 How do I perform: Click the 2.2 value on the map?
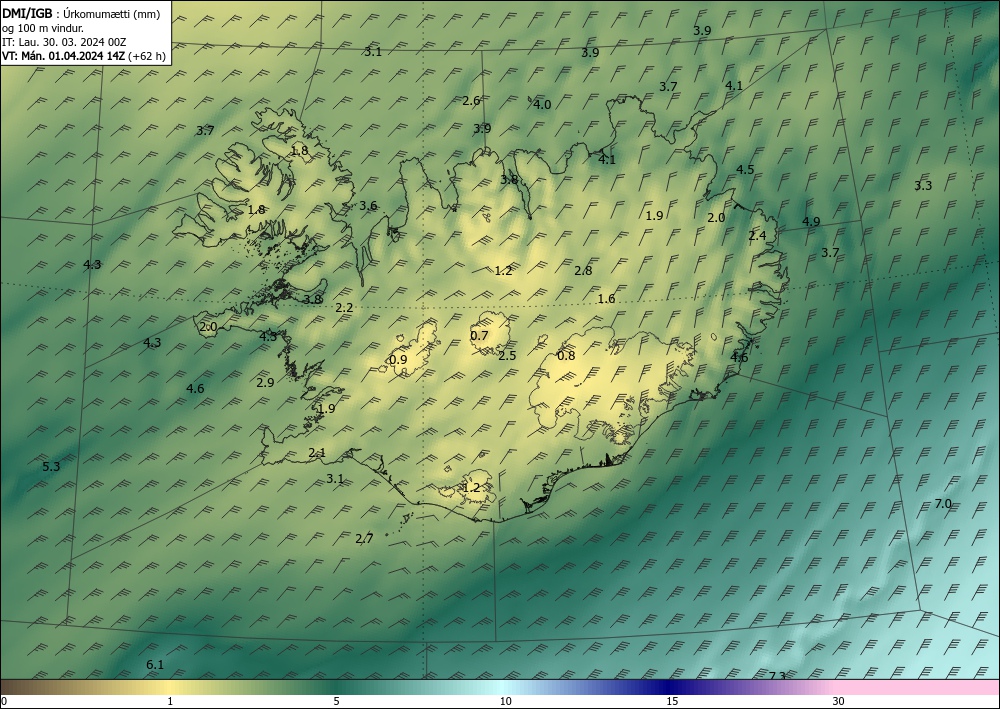pyautogui.click(x=344, y=308)
